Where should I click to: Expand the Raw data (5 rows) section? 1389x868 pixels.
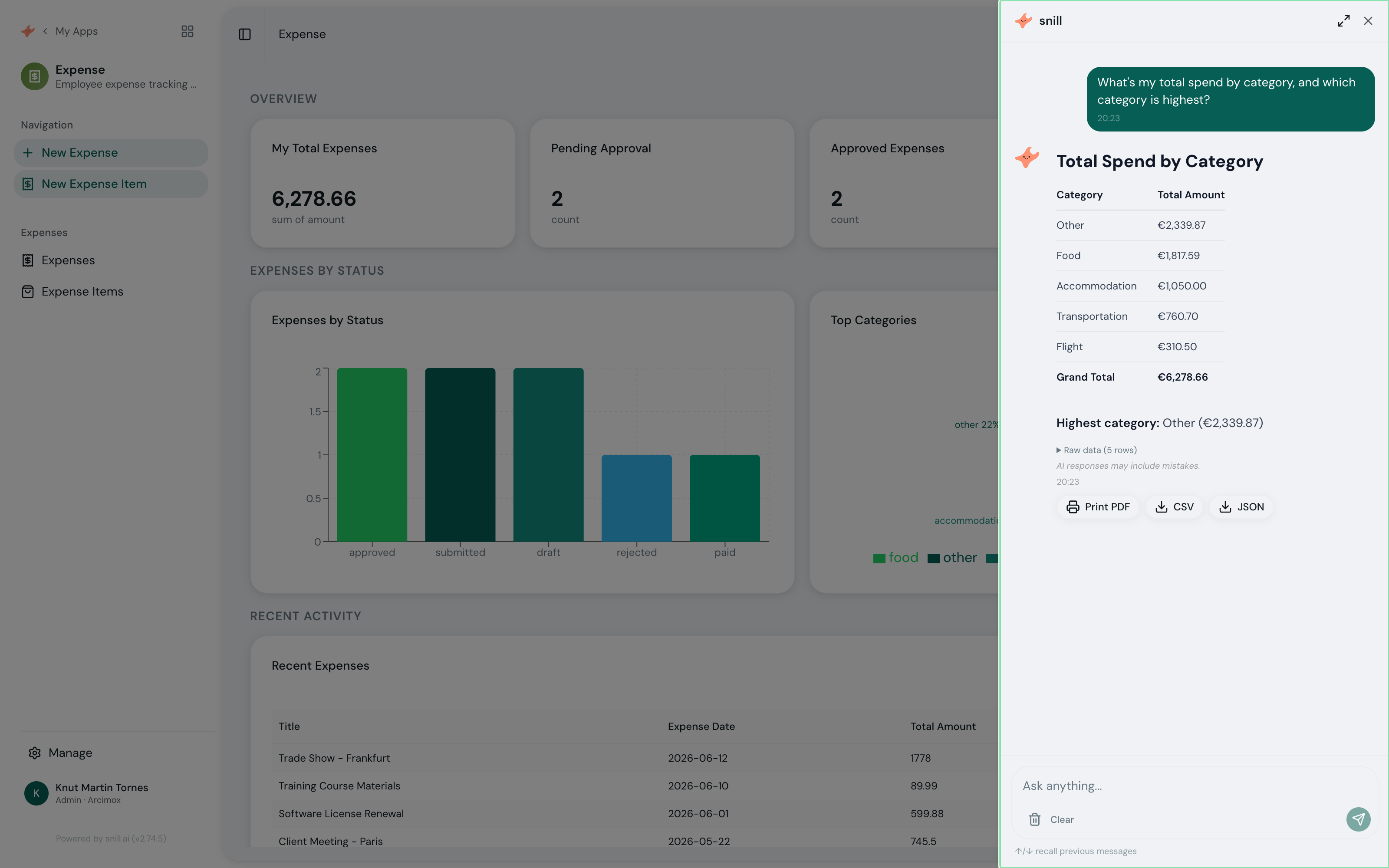1096,450
